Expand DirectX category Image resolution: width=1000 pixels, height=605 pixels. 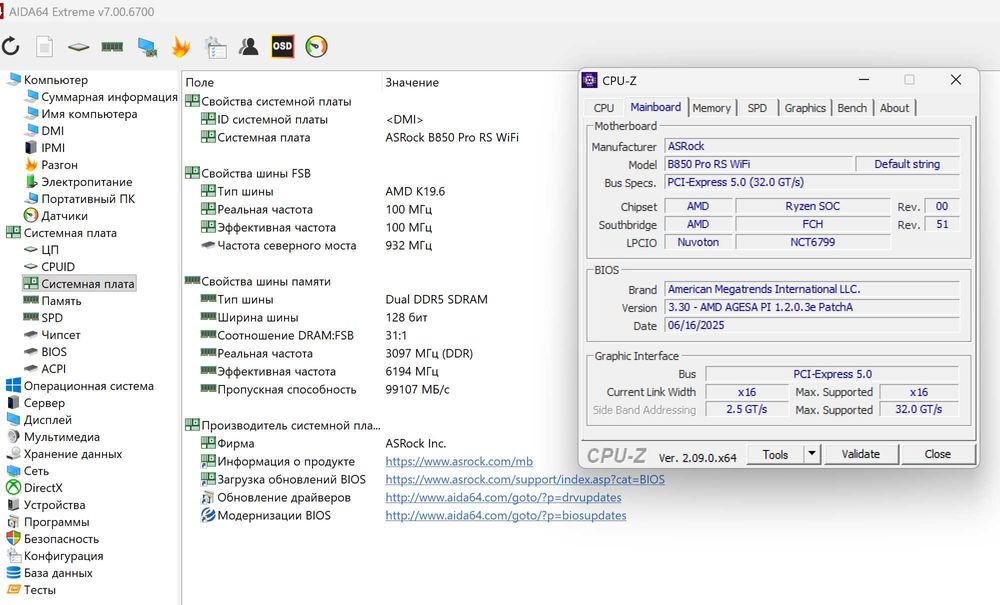tap(43, 488)
